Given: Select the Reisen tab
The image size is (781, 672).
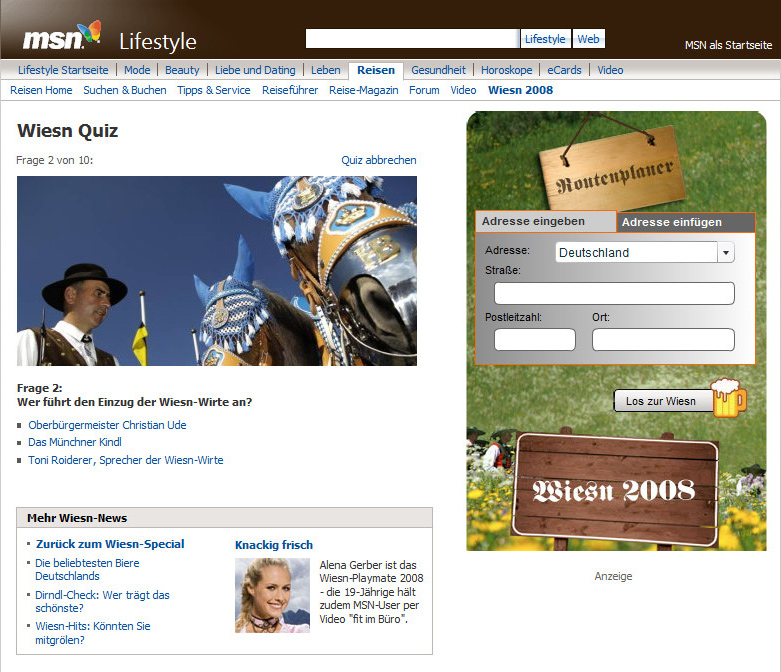Looking at the screenshot, I should (376, 70).
